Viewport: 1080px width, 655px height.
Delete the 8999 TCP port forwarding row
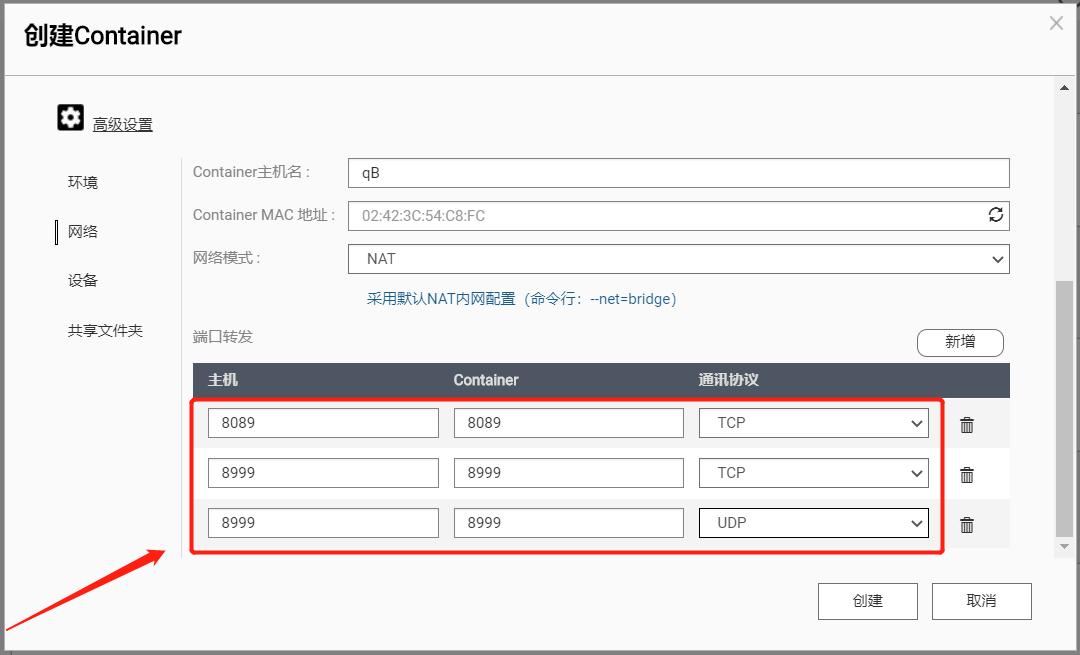pyautogui.click(x=967, y=475)
